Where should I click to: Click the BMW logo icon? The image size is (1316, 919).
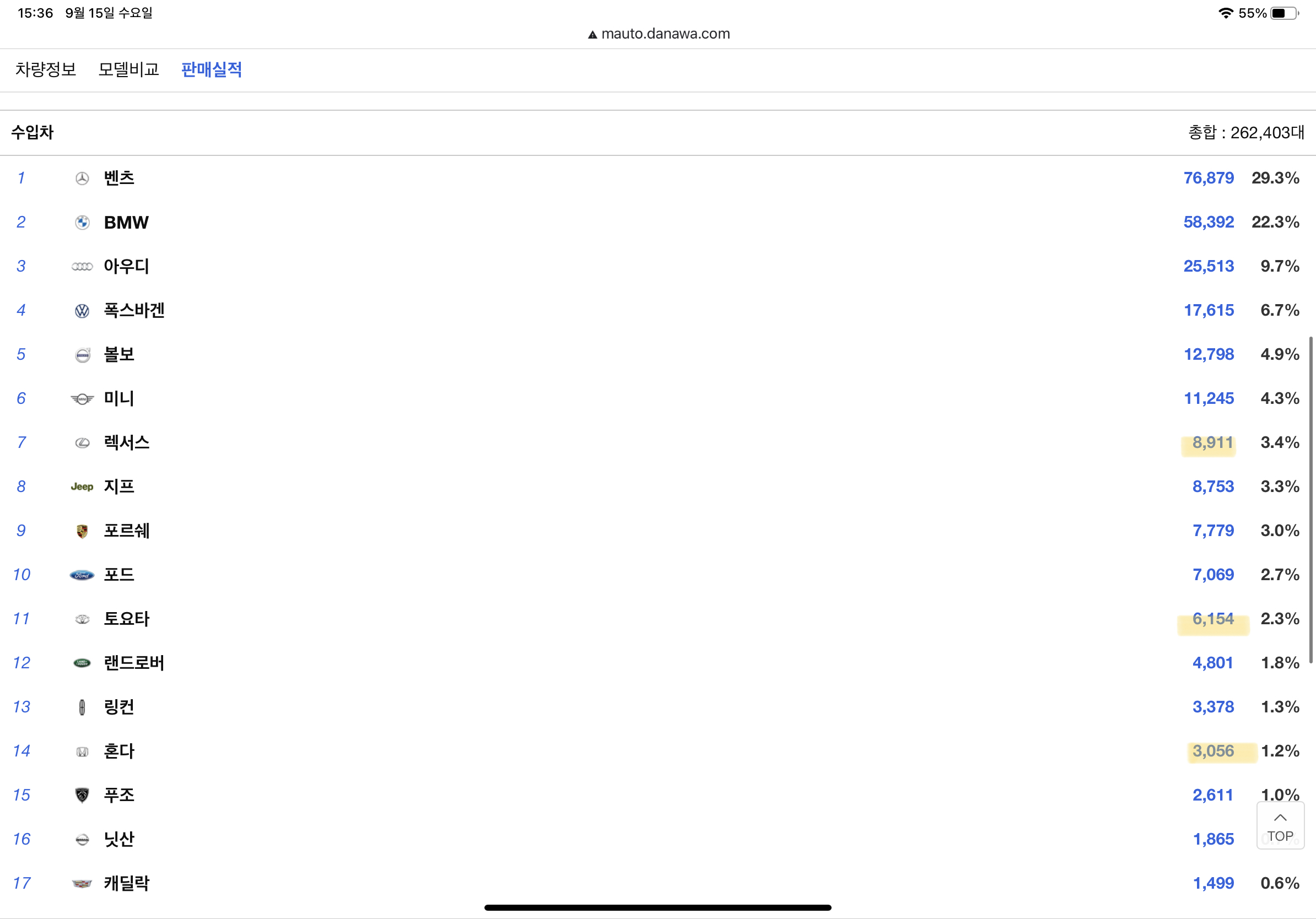[x=82, y=222]
